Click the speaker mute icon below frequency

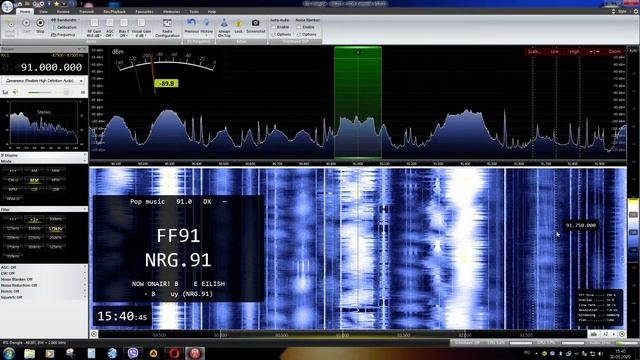16,93
